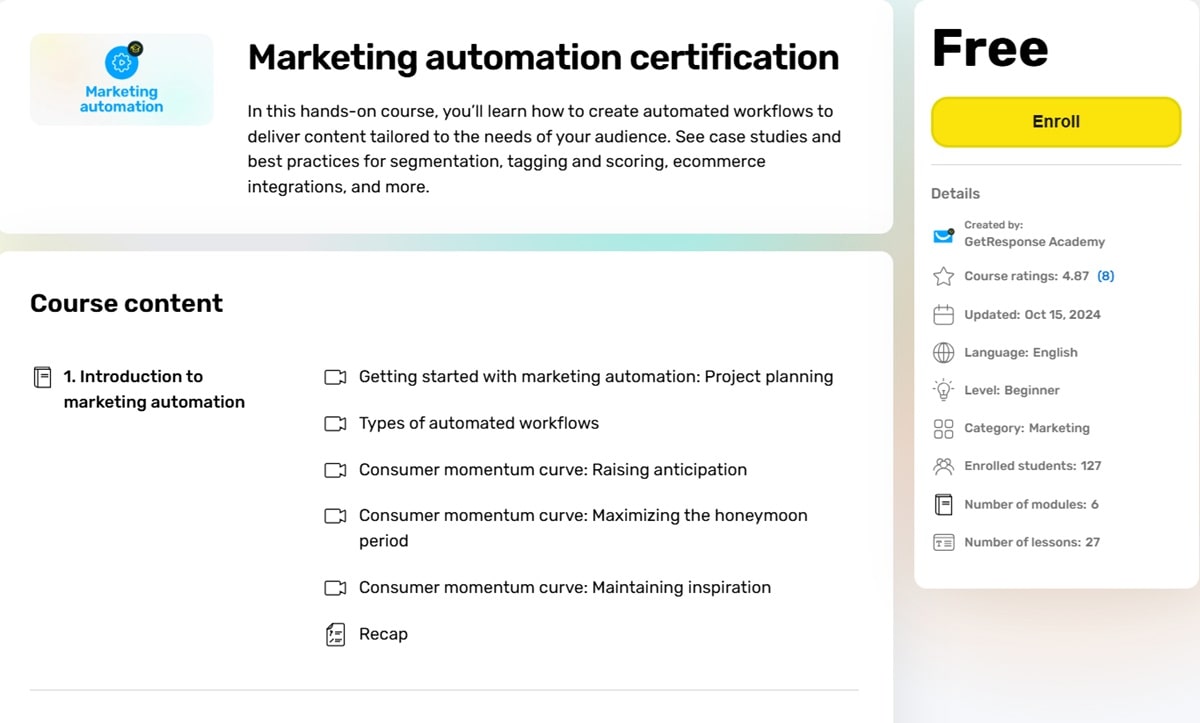Click the module icon before Introduction to marketing automation
Screen dimensions: 1200x723
[43, 377]
